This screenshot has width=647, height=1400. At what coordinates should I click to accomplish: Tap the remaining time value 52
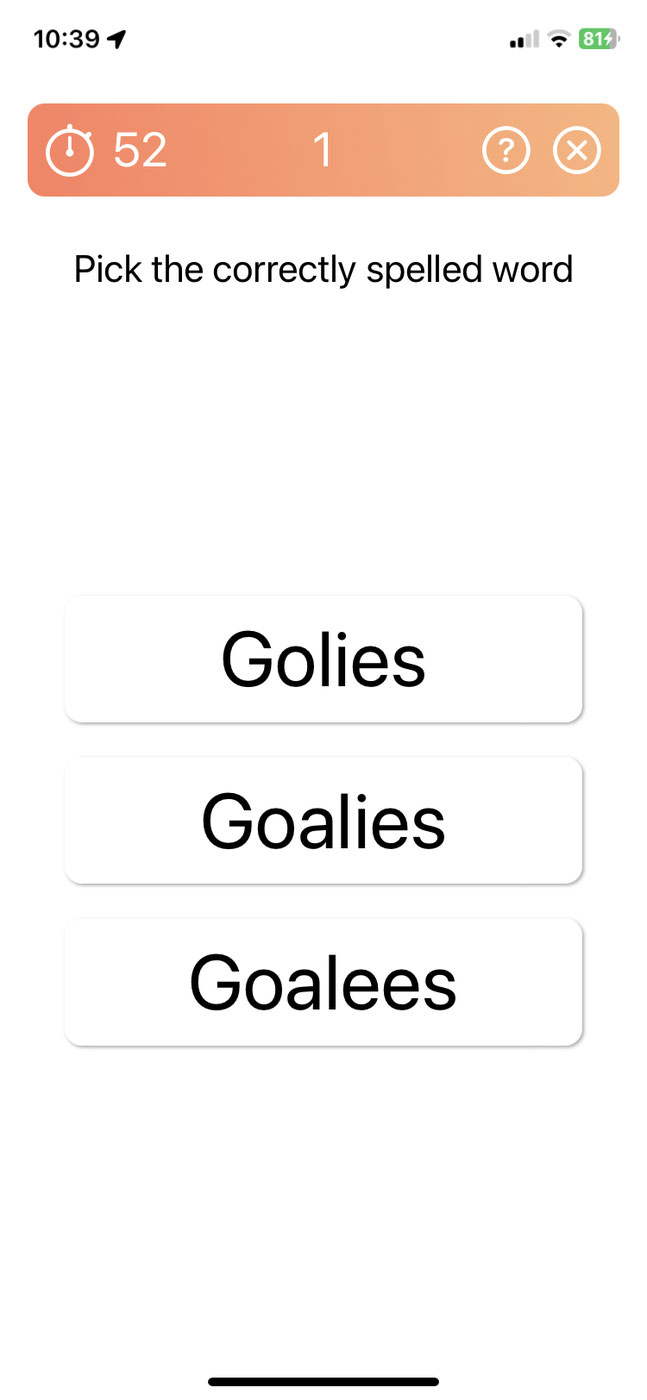tap(140, 151)
